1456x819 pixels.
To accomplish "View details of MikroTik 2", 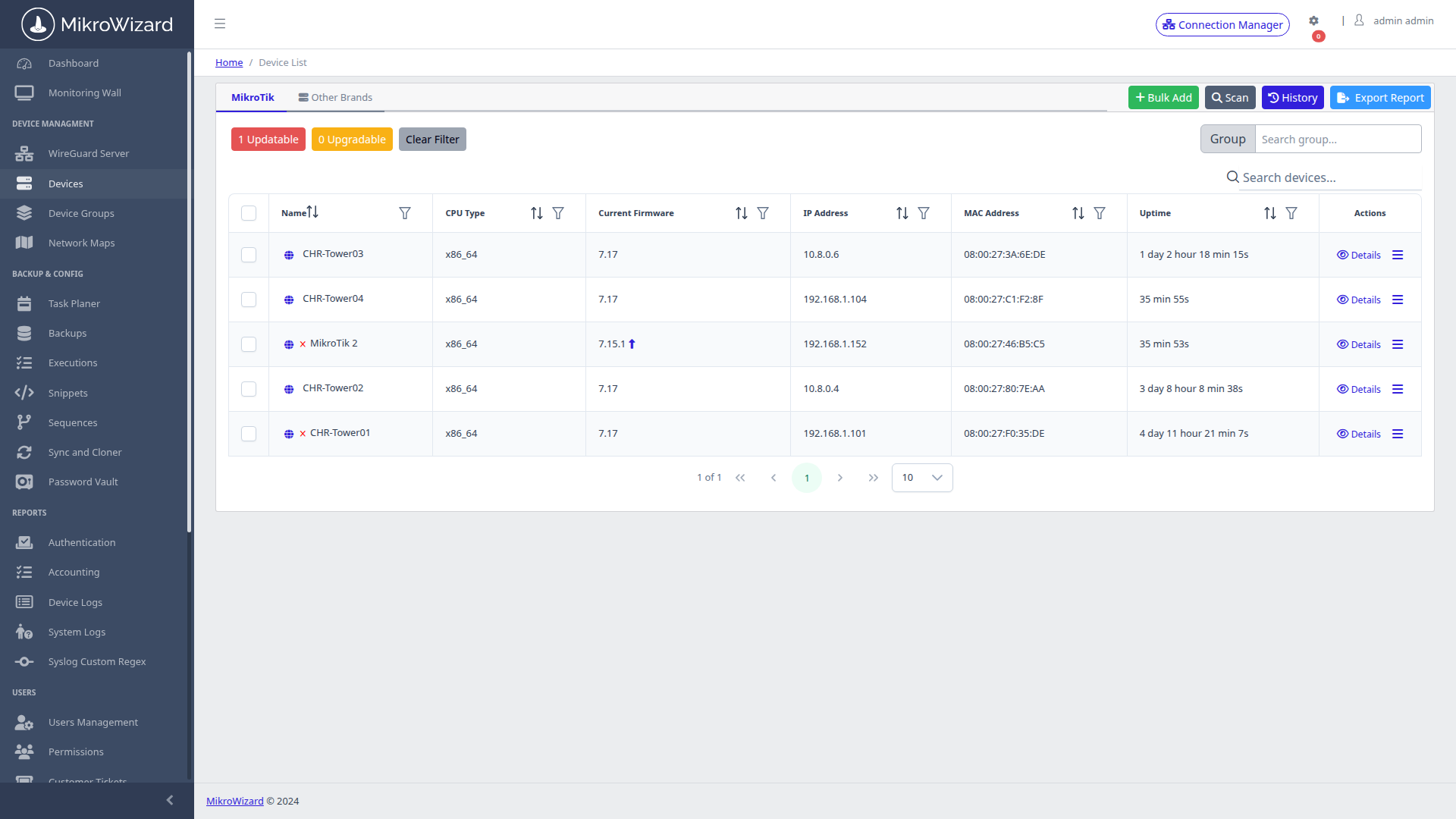I will tap(1358, 344).
